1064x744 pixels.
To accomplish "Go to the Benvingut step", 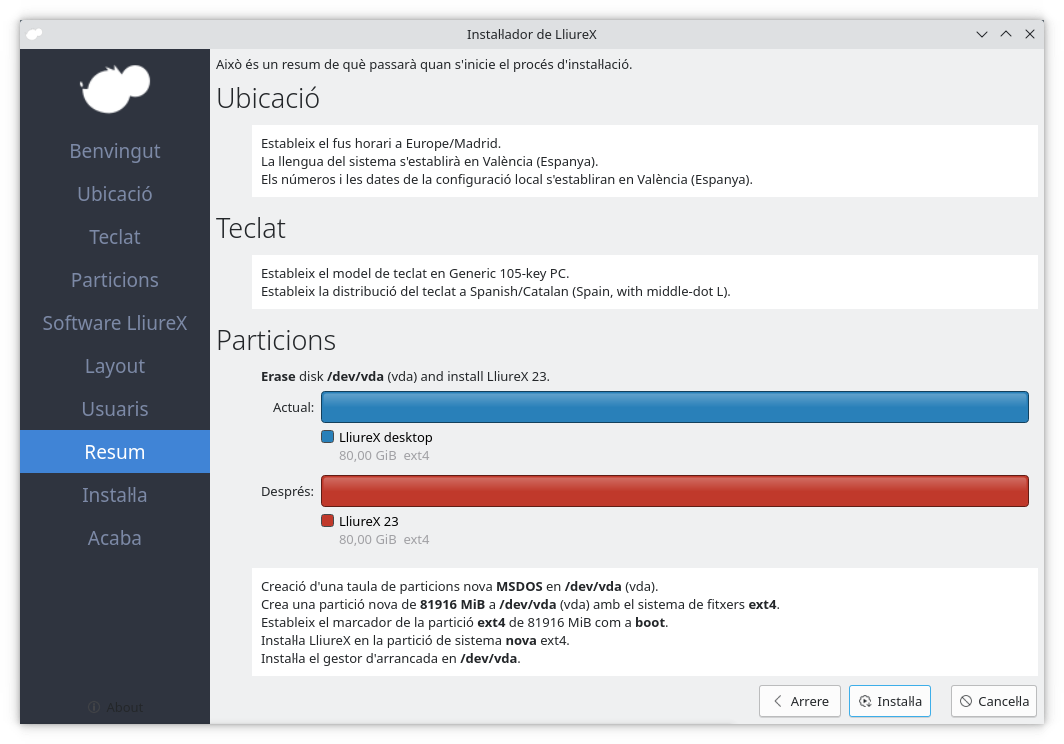I will [x=115, y=151].
